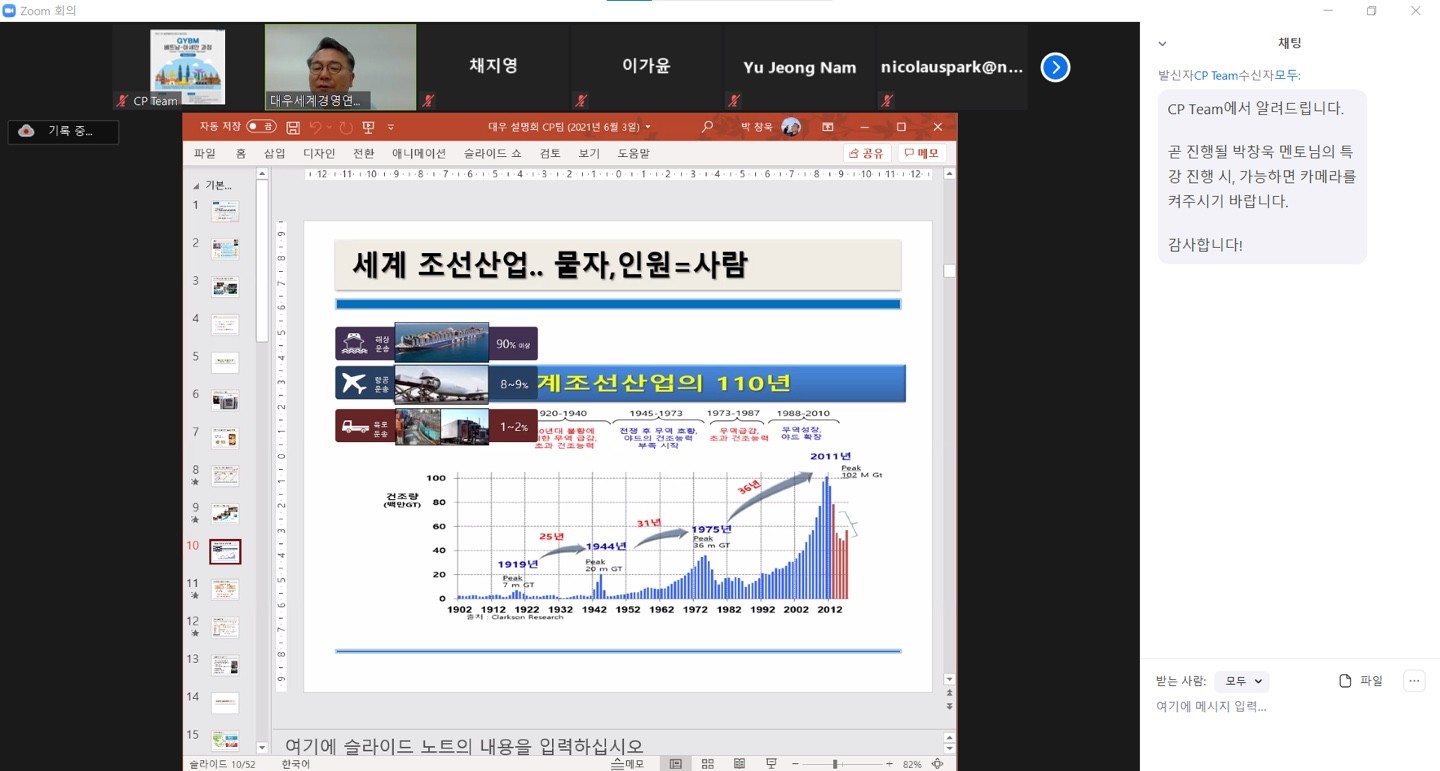The image size is (1440, 771).
Task: Open the 파일 menu tab
Action: (205, 153)
